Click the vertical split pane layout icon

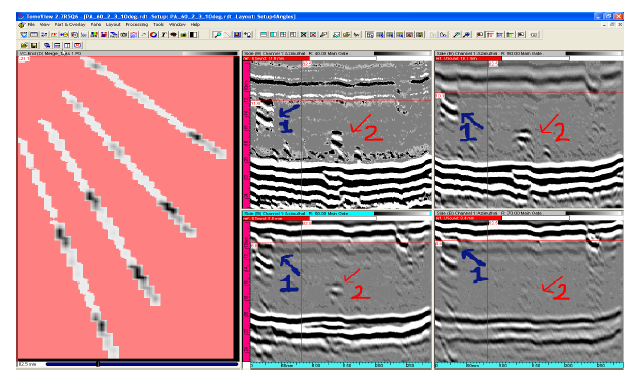273,35
